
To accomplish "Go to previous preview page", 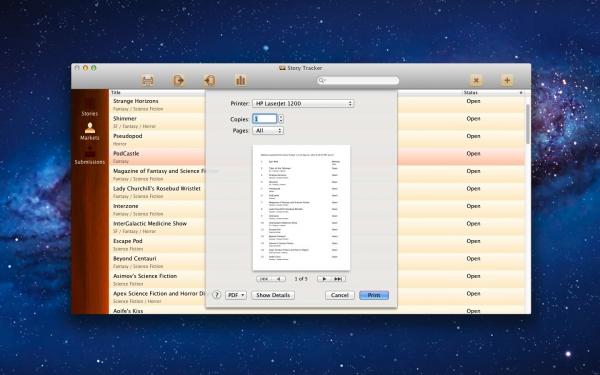I will [x=279, y=279].
